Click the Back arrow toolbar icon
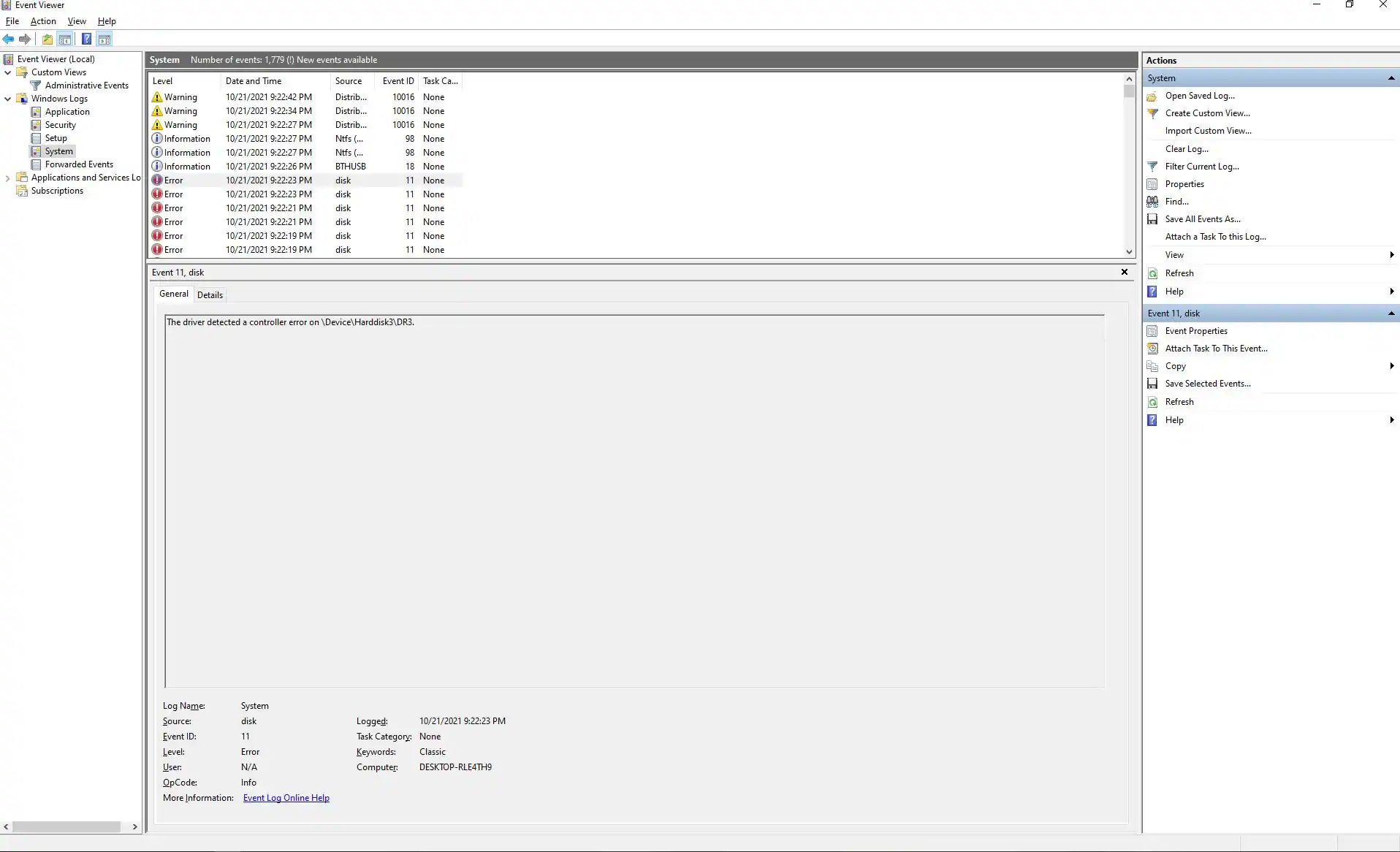The height and width of the screenshot is (852, 1400). point(8,39)
